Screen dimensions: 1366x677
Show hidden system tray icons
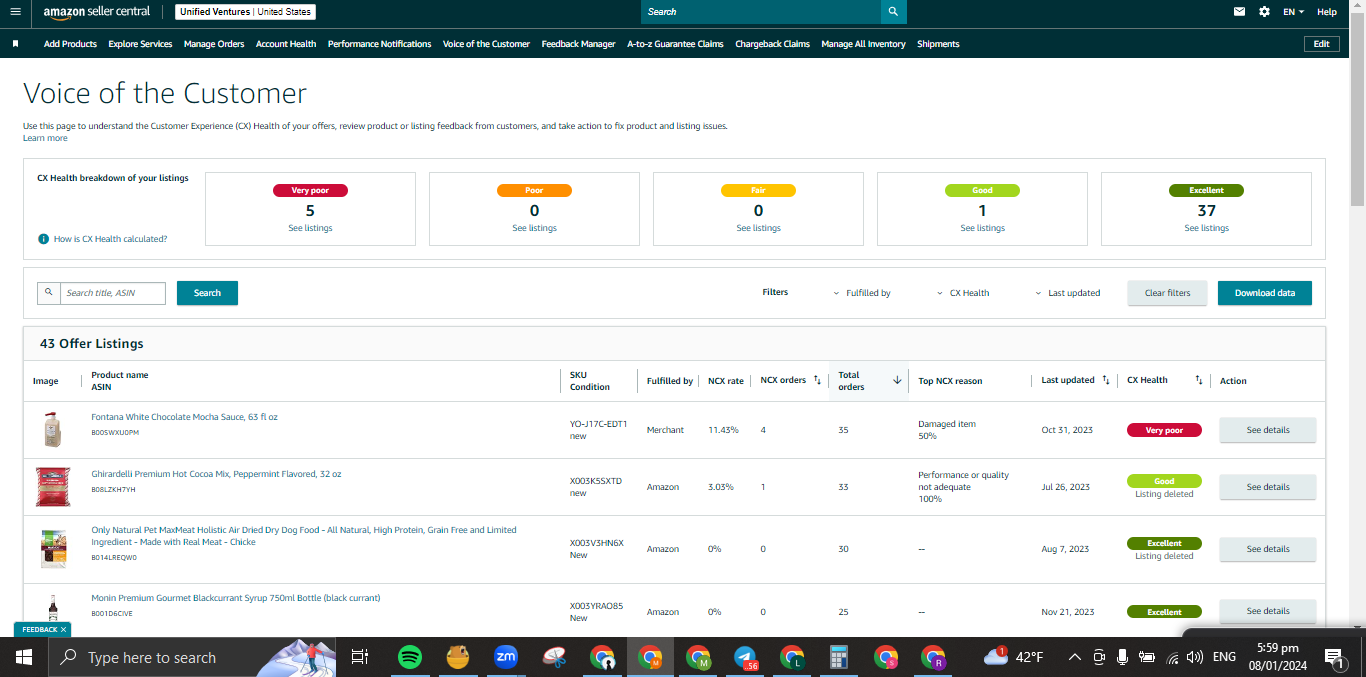click(x=1074, y=657)
